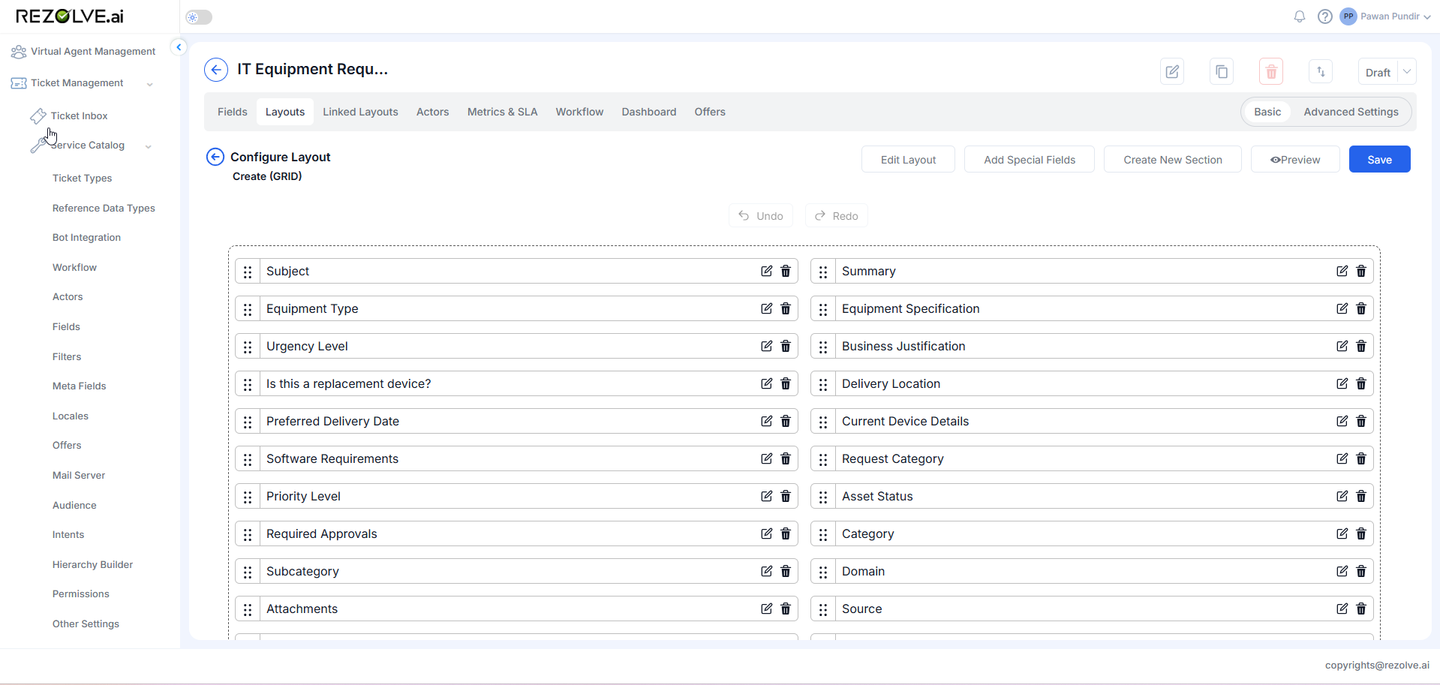This screenshot has height=685, width=1440.
Task: Edit the Delivery Location field
Action: [1342, 384]
